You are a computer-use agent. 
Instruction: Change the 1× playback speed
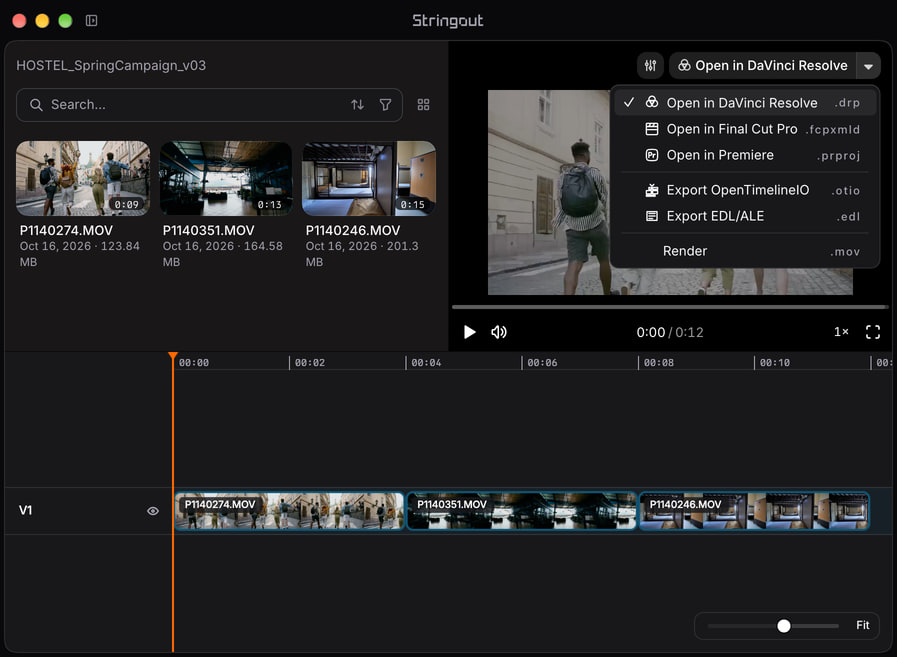point(841,332)
